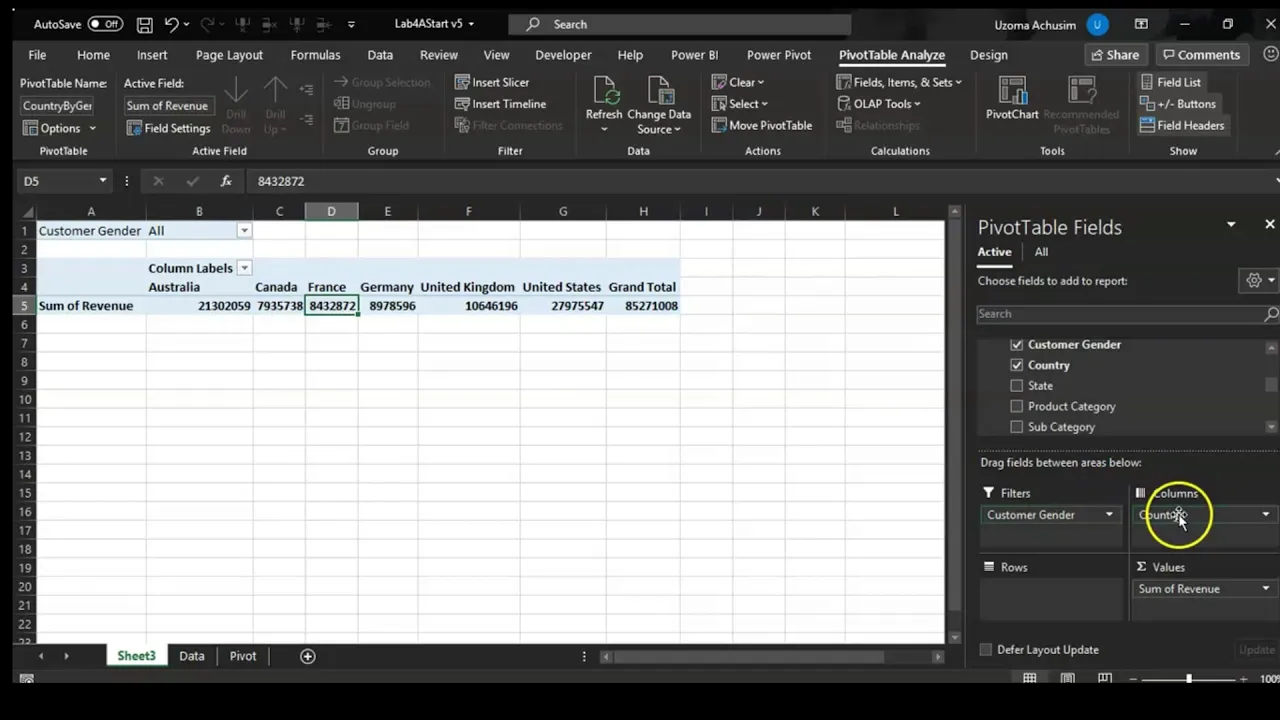
Task: Enable Defer Layout Update
Action: point(986,650)
